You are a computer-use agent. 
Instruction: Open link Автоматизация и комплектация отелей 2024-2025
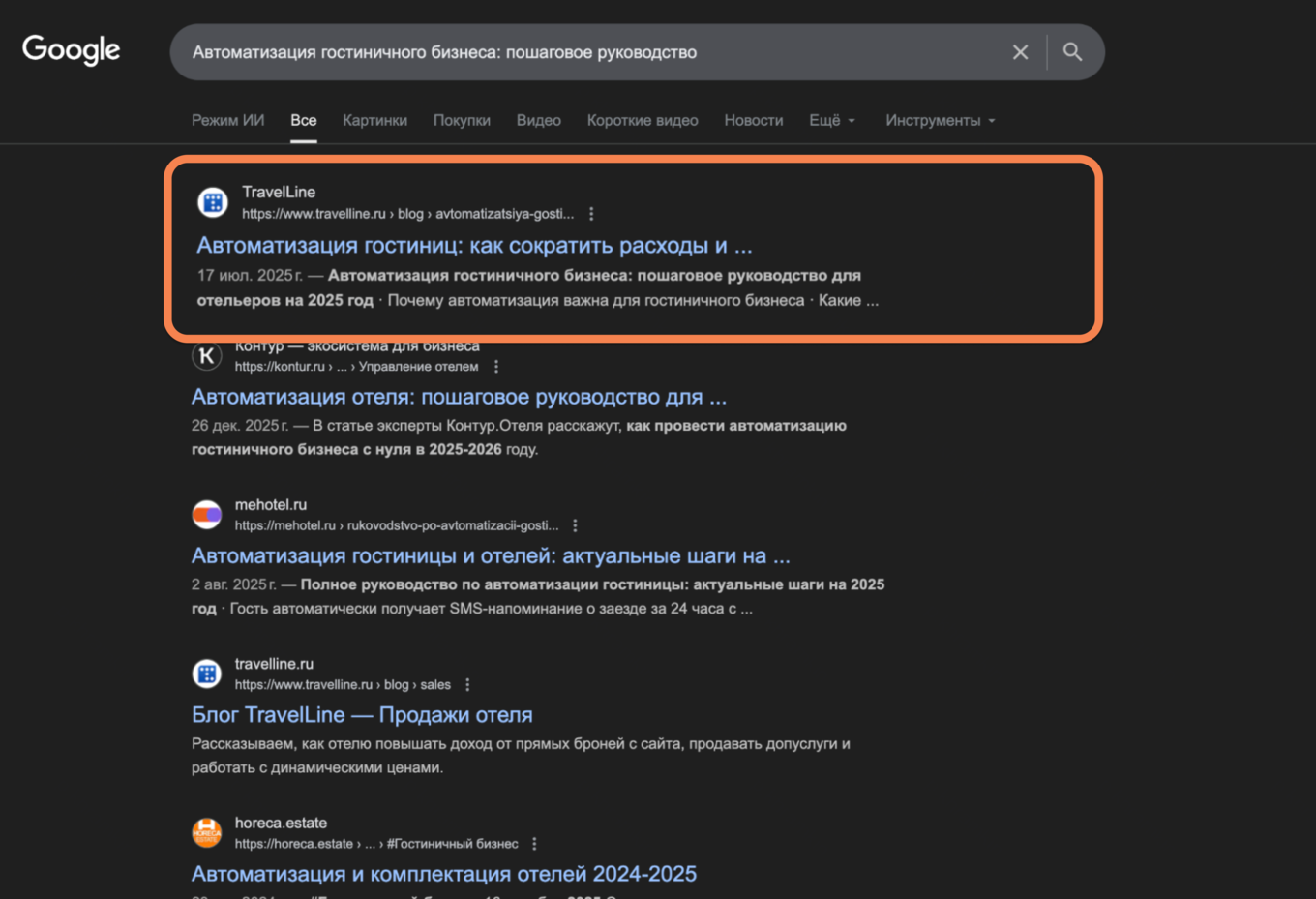coord(444,874)
